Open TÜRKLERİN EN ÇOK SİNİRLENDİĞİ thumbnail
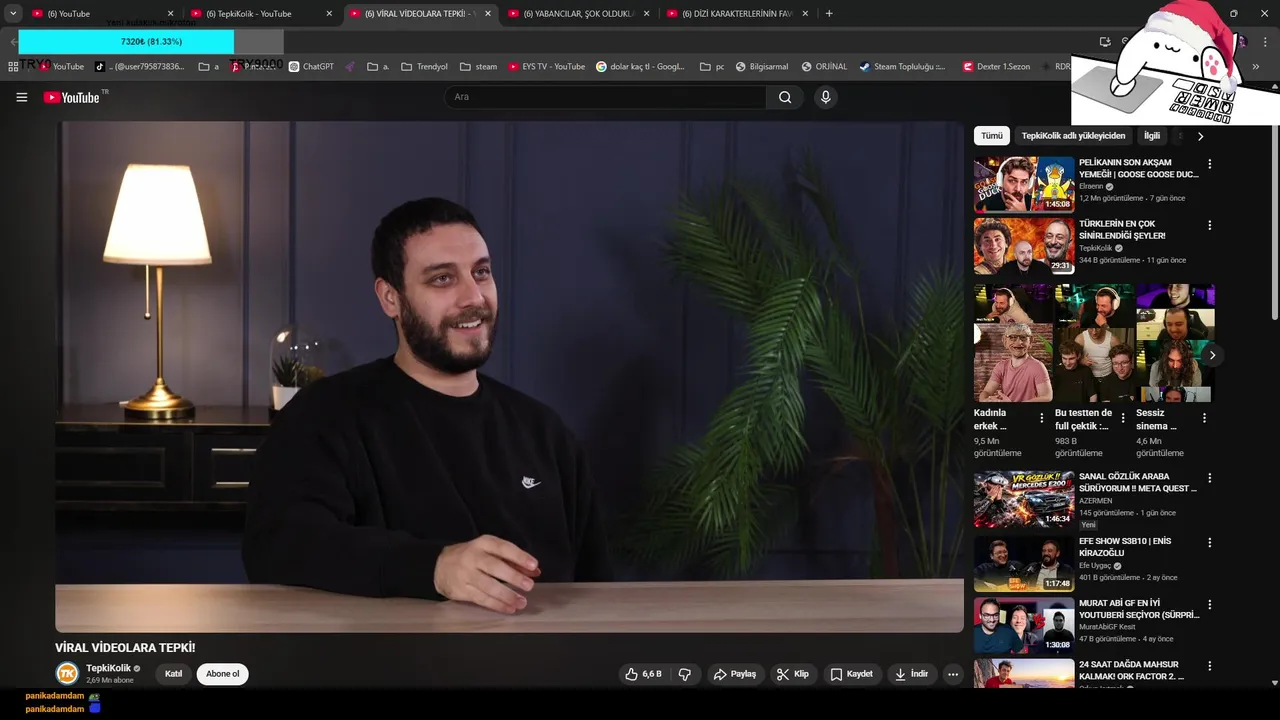The width and height of the screenshot is (1280, 720). click(x=1024, y=246)
